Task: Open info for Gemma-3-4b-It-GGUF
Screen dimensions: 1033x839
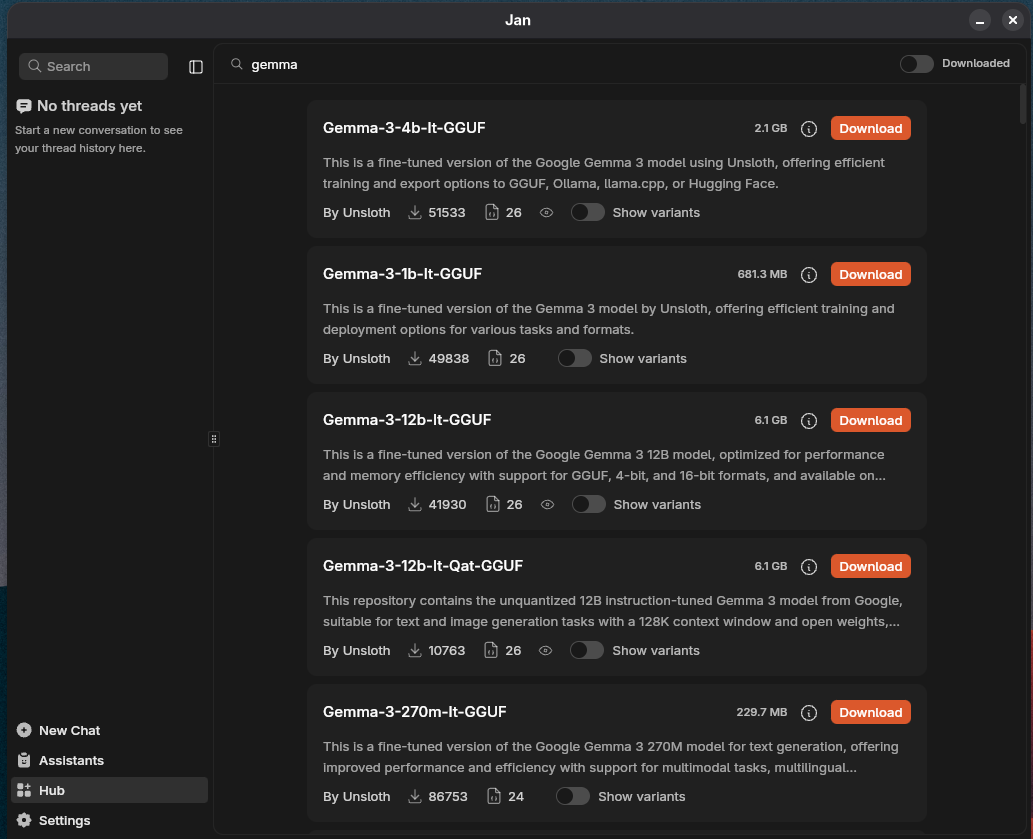Action: click(810, 129)
